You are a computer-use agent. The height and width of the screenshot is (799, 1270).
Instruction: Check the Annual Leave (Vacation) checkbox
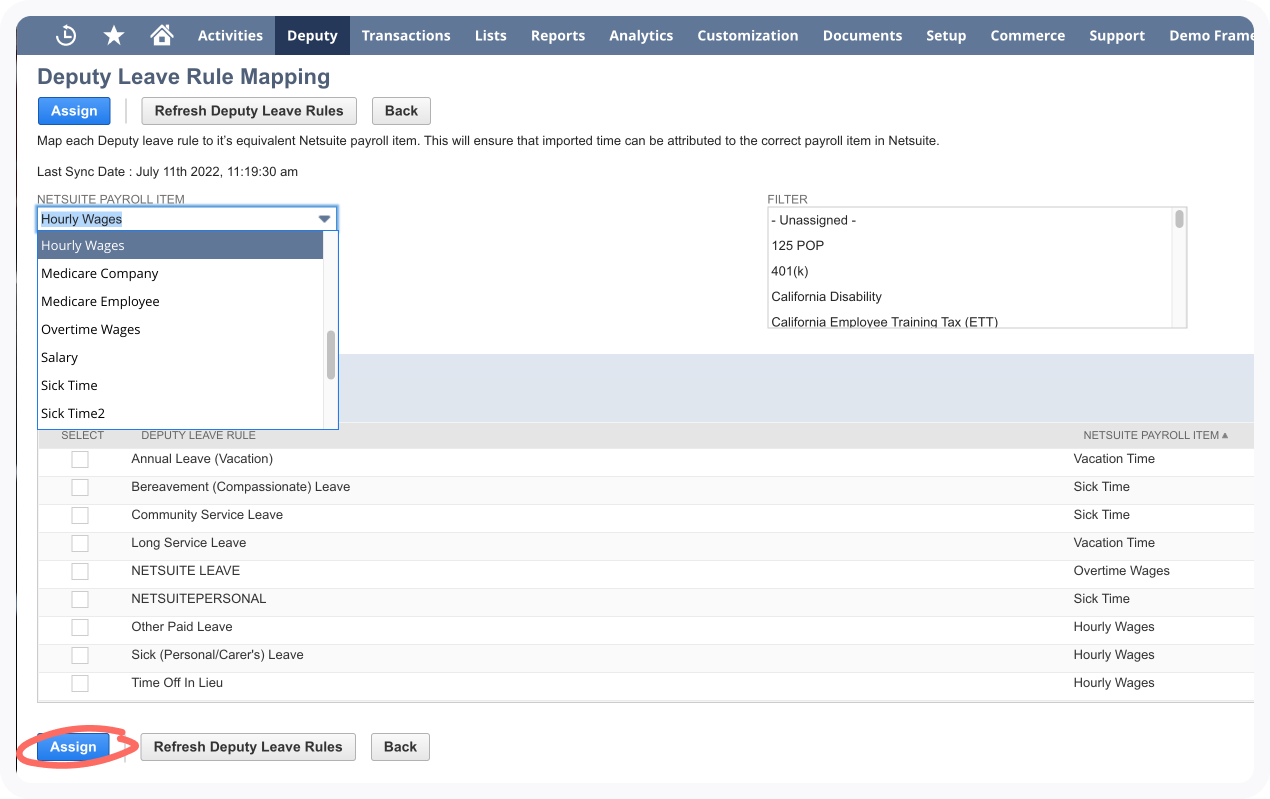click(x=80, y=459)
